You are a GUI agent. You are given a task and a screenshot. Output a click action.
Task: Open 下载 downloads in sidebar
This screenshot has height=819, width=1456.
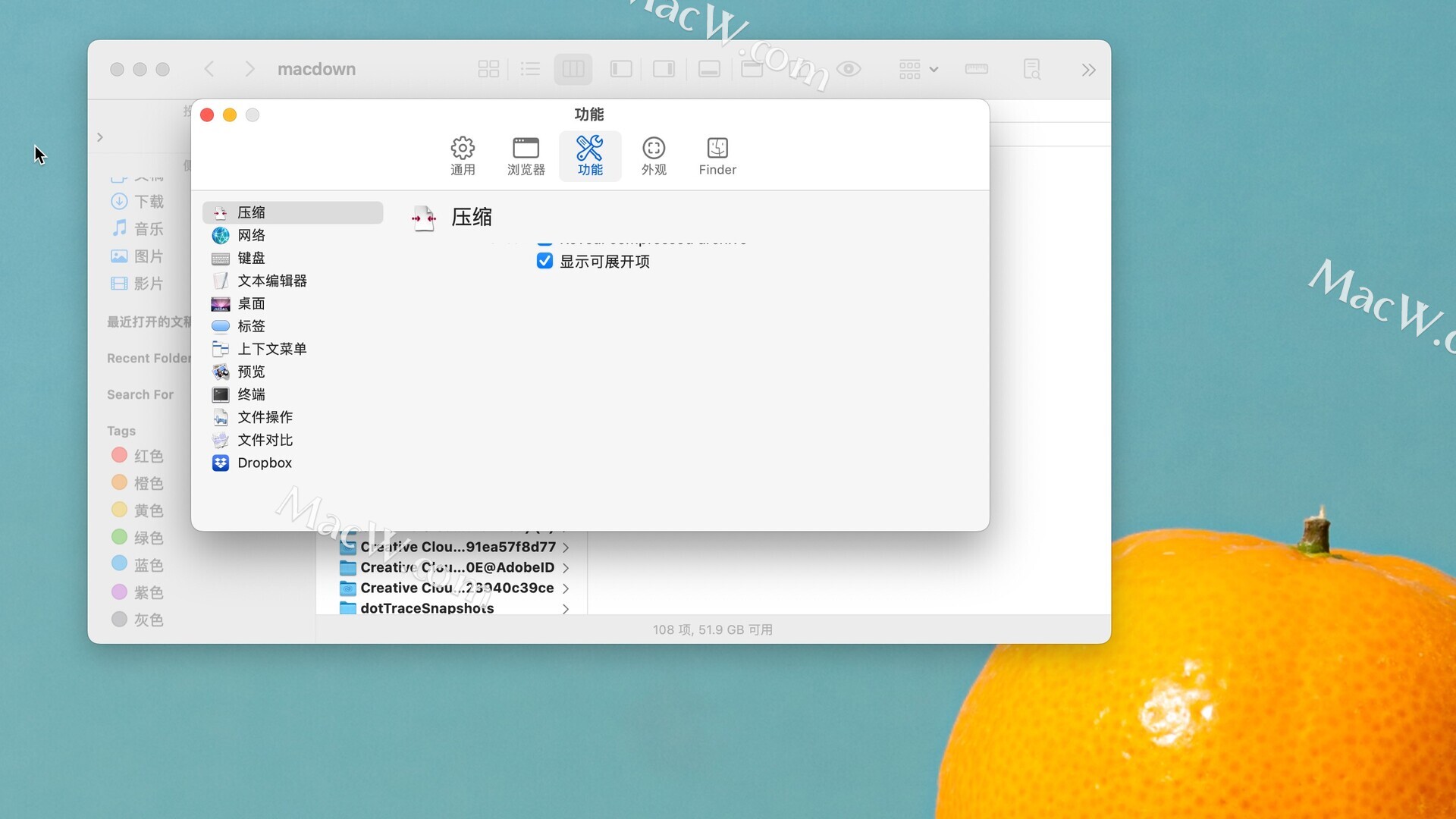coord(137,202)
